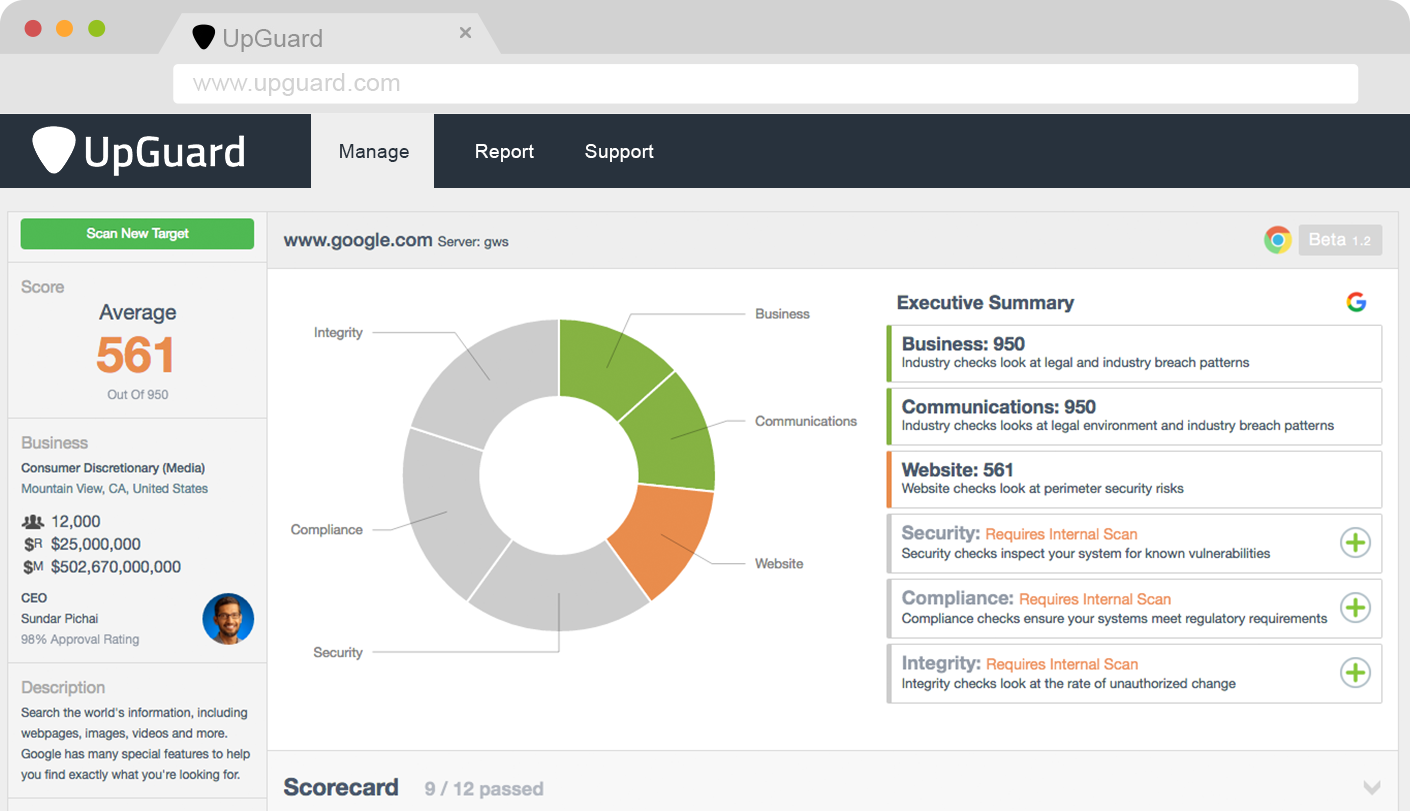Click the $M market cap icon

tap(33, 567)
